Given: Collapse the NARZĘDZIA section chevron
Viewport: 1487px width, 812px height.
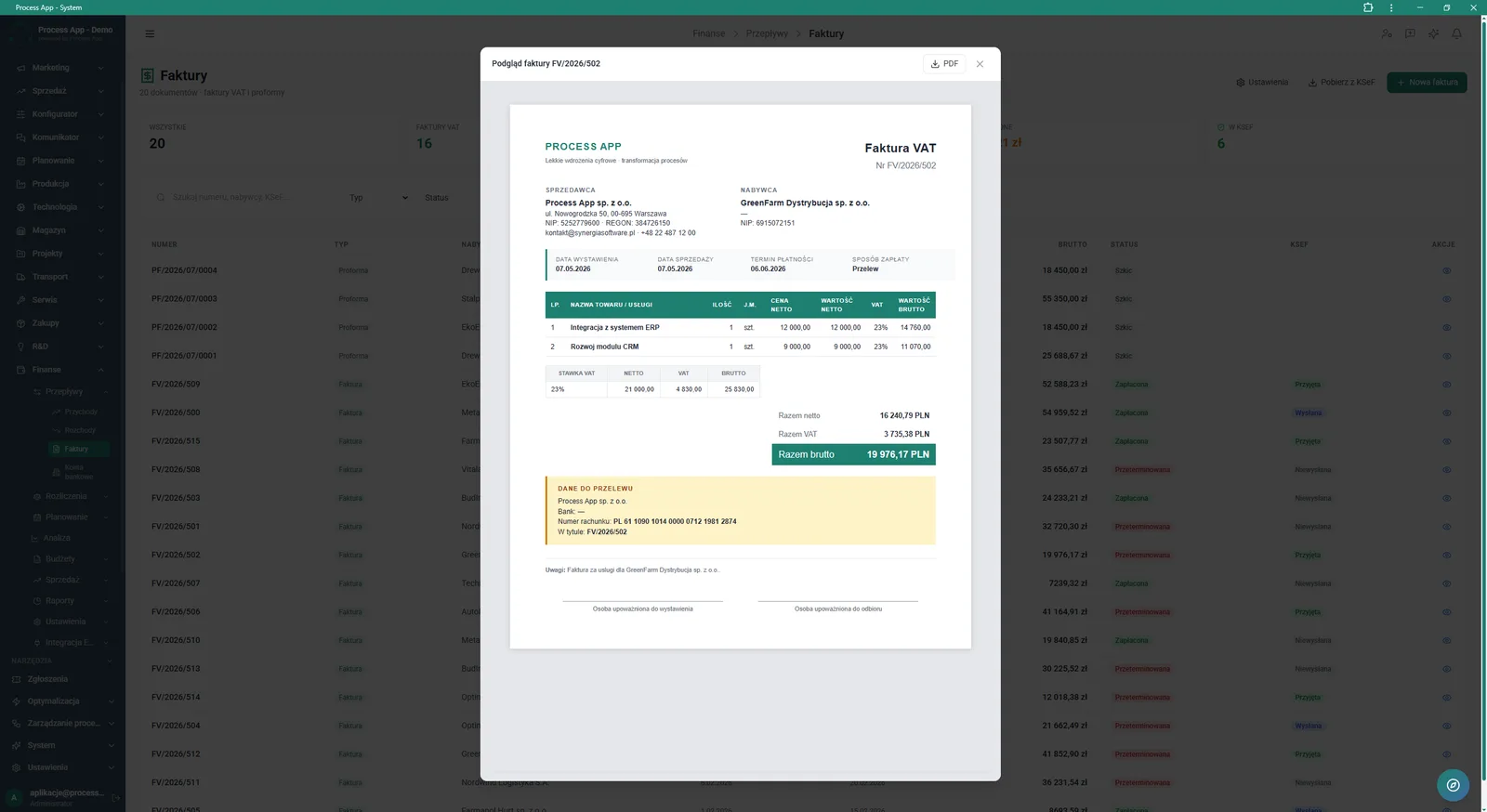Looking at the screenshot, I should tap(110, 661).
